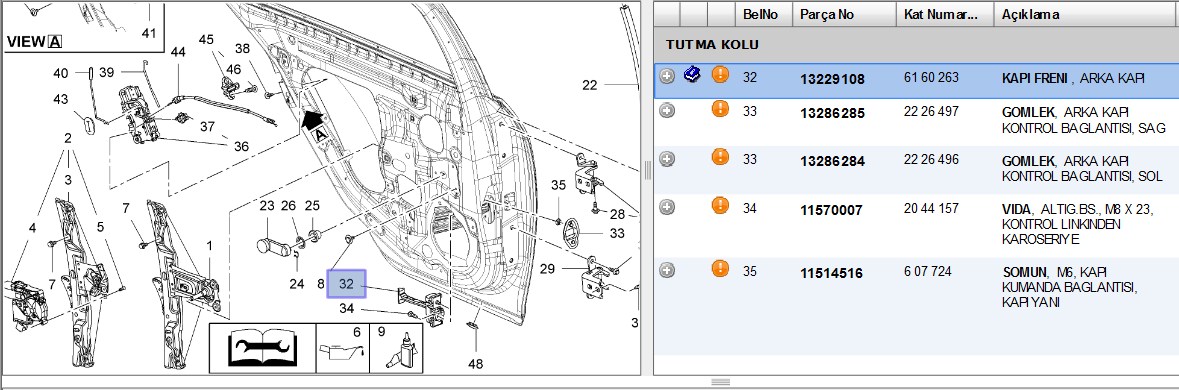Click callout 41 in the diagram

coord(149,33)
